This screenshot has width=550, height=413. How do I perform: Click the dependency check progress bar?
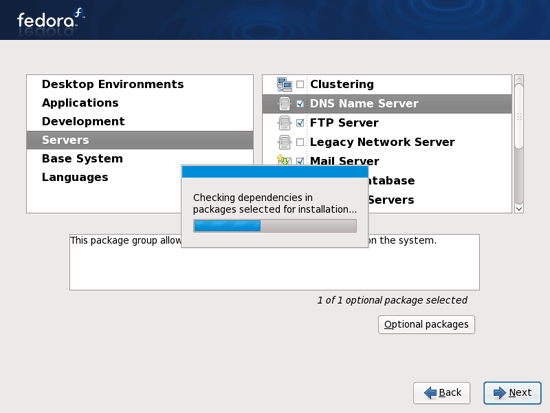click(x=275, y=226)
